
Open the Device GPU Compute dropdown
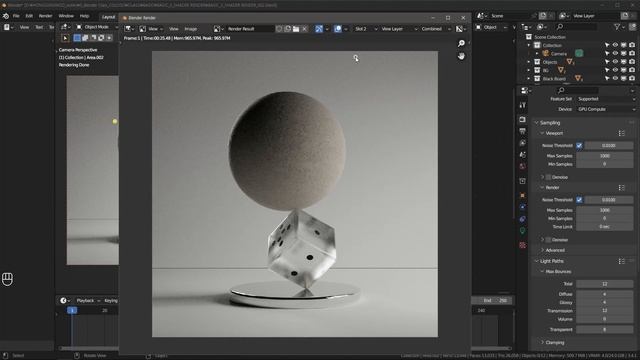(x=606, y=109)
